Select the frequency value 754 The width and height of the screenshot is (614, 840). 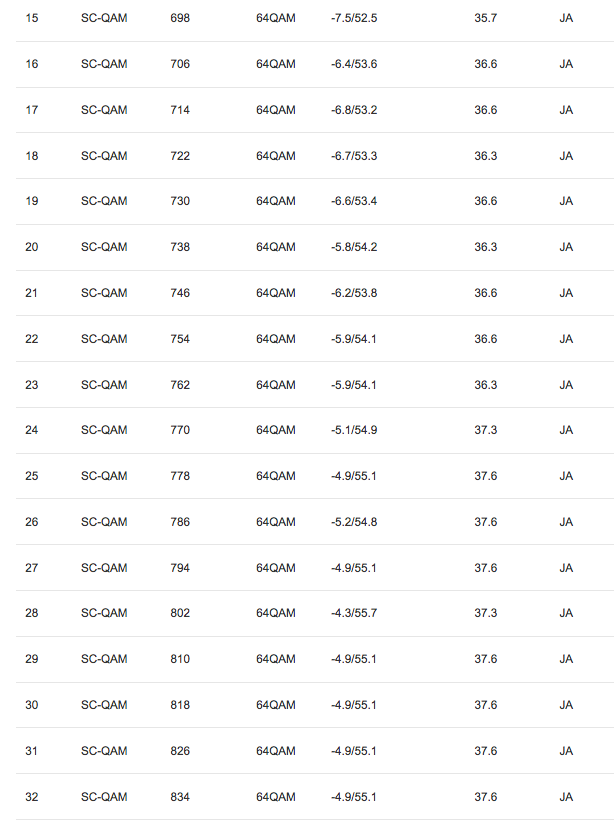click(180, 339)
